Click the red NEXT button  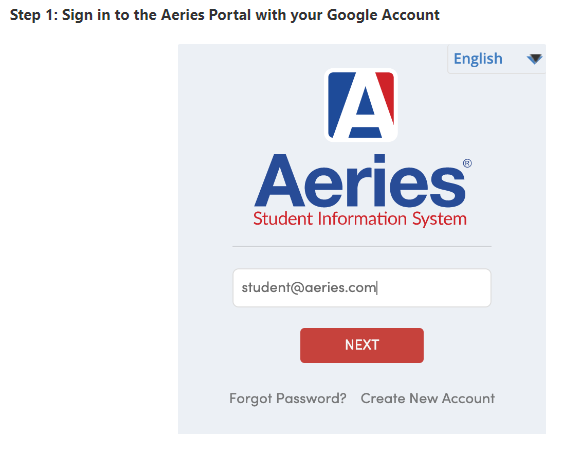click(x=362, y=345)
